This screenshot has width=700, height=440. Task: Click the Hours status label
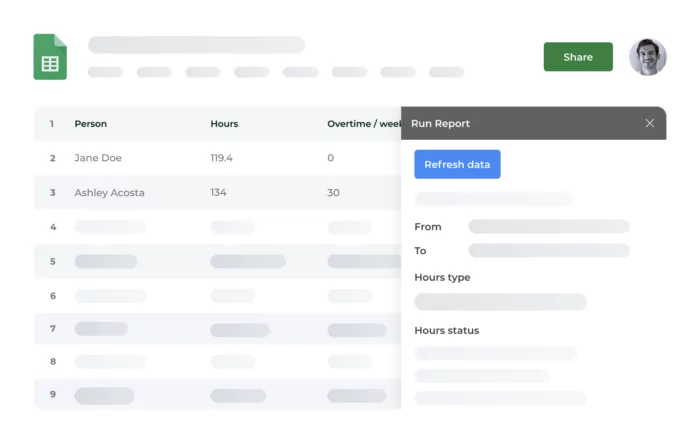[446, 331]
